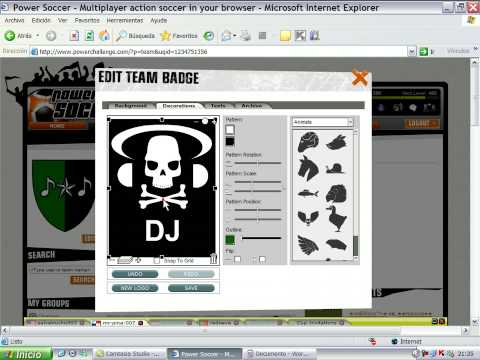The height and width of the screenshot is (360, 480).
Task: Select the white Pattern color swatch
Action: coord(230,129)
